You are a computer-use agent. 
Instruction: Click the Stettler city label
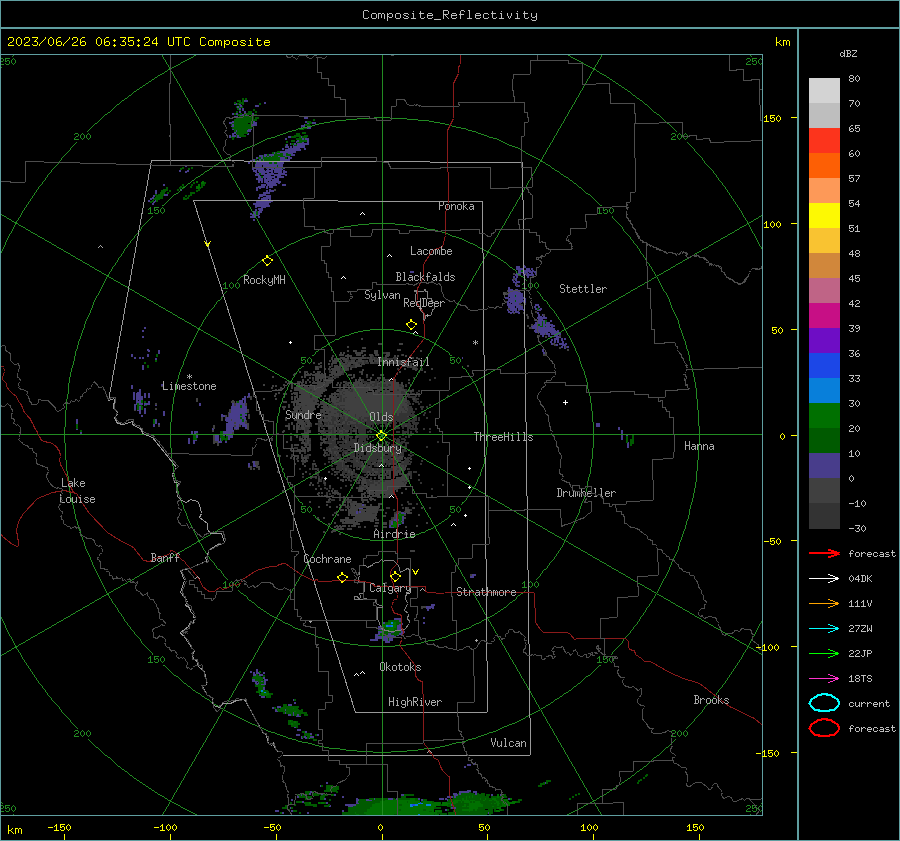[583, 289]
